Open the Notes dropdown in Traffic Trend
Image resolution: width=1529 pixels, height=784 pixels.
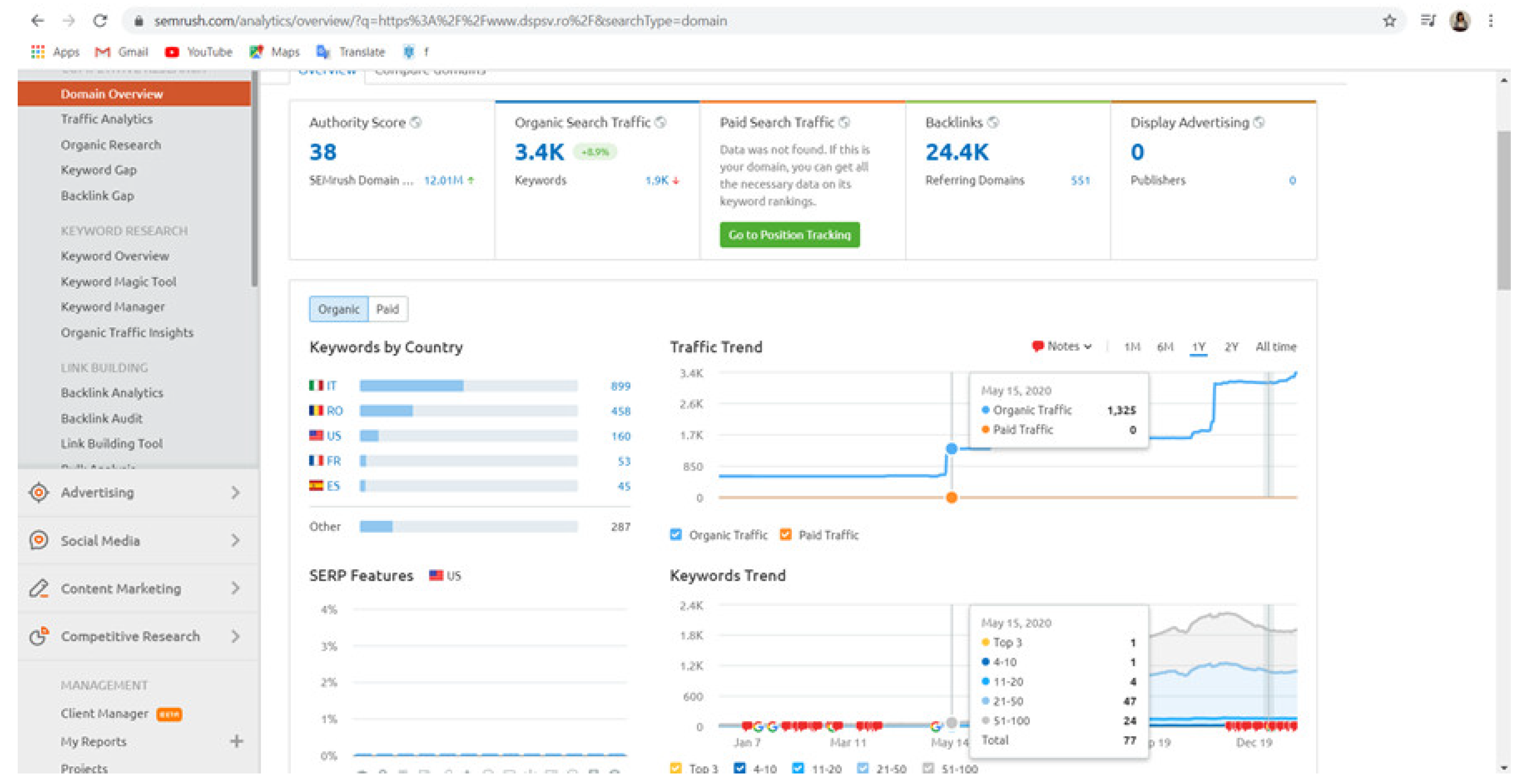(1062, 346)
